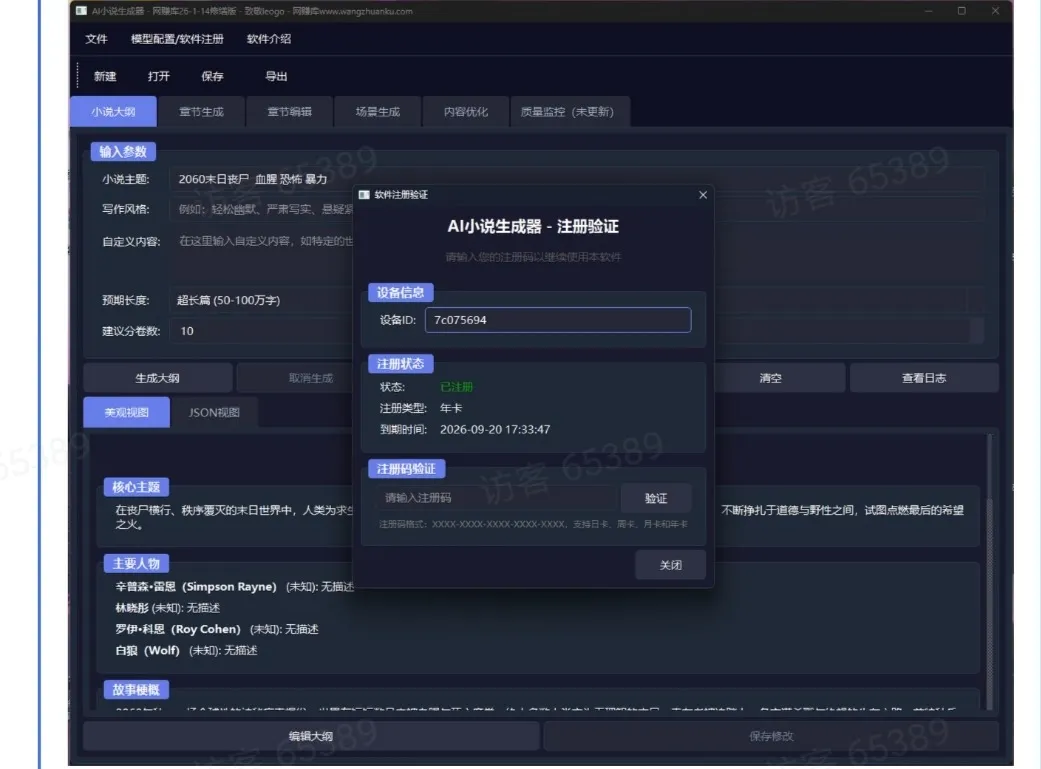Click the 核心主题 section label
The width and height of the screenshot is (1041, 769).
pos(136,487)
